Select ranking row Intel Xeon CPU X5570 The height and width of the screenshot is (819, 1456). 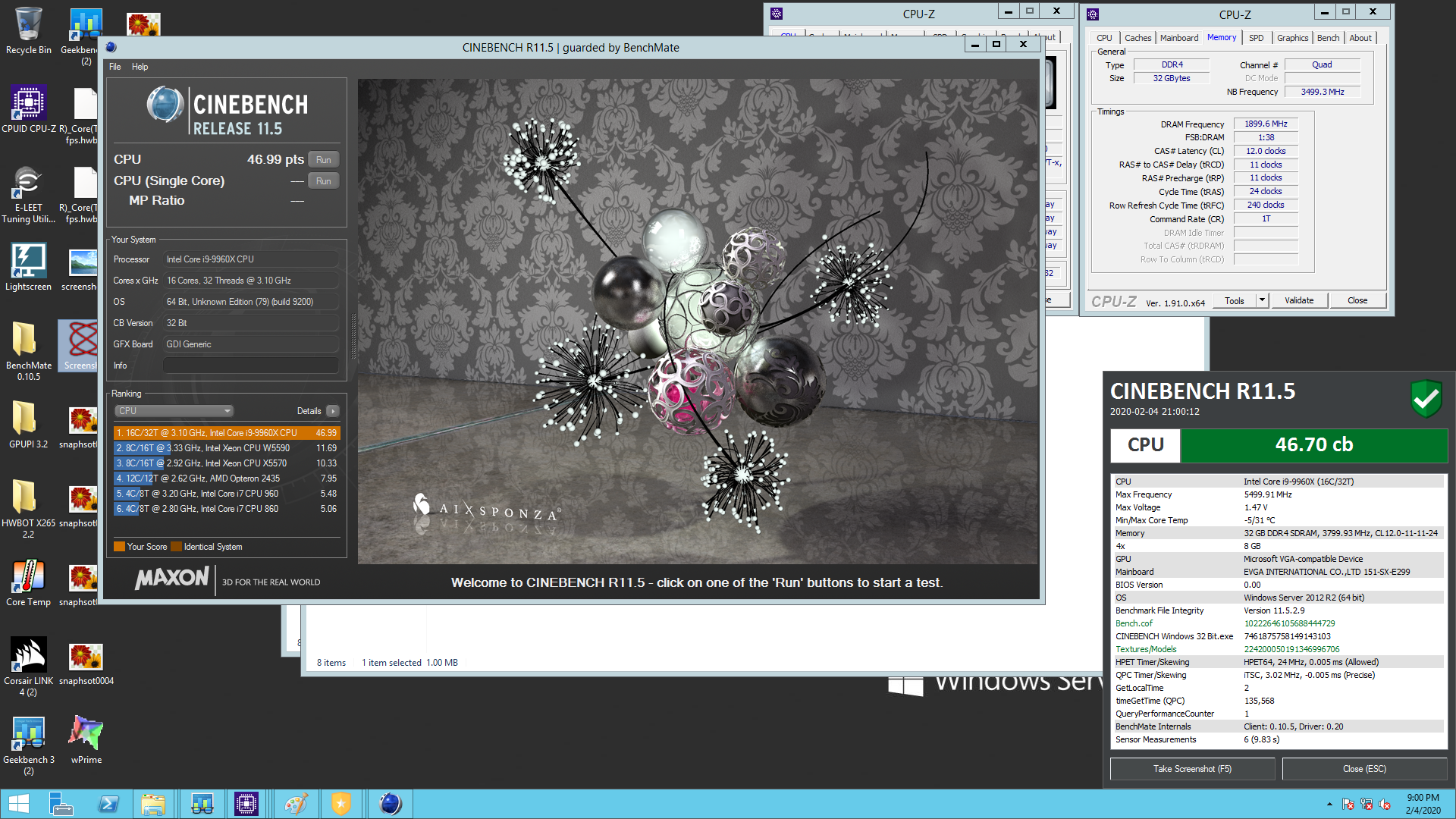227,463
